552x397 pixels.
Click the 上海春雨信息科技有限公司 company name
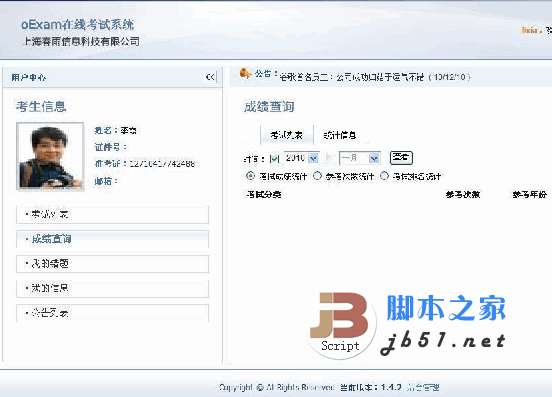point(81,42)
